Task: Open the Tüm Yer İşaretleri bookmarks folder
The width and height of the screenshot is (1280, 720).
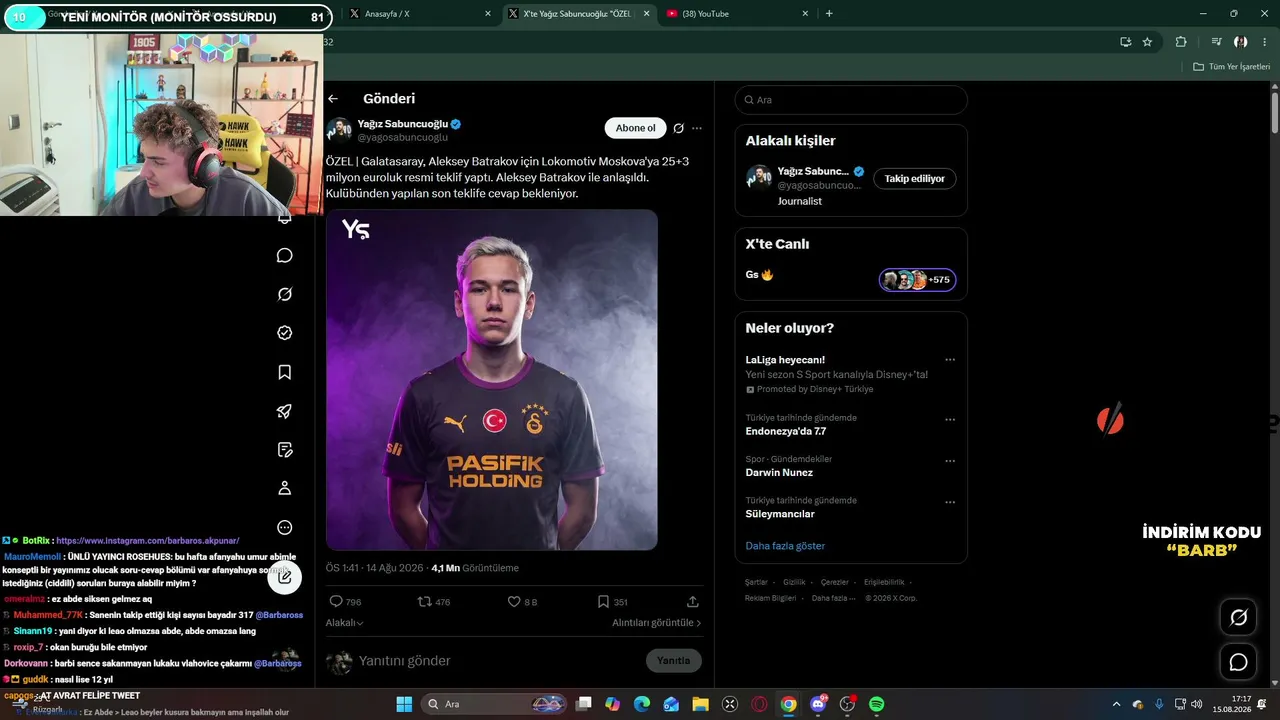Action: point(1231,67)
